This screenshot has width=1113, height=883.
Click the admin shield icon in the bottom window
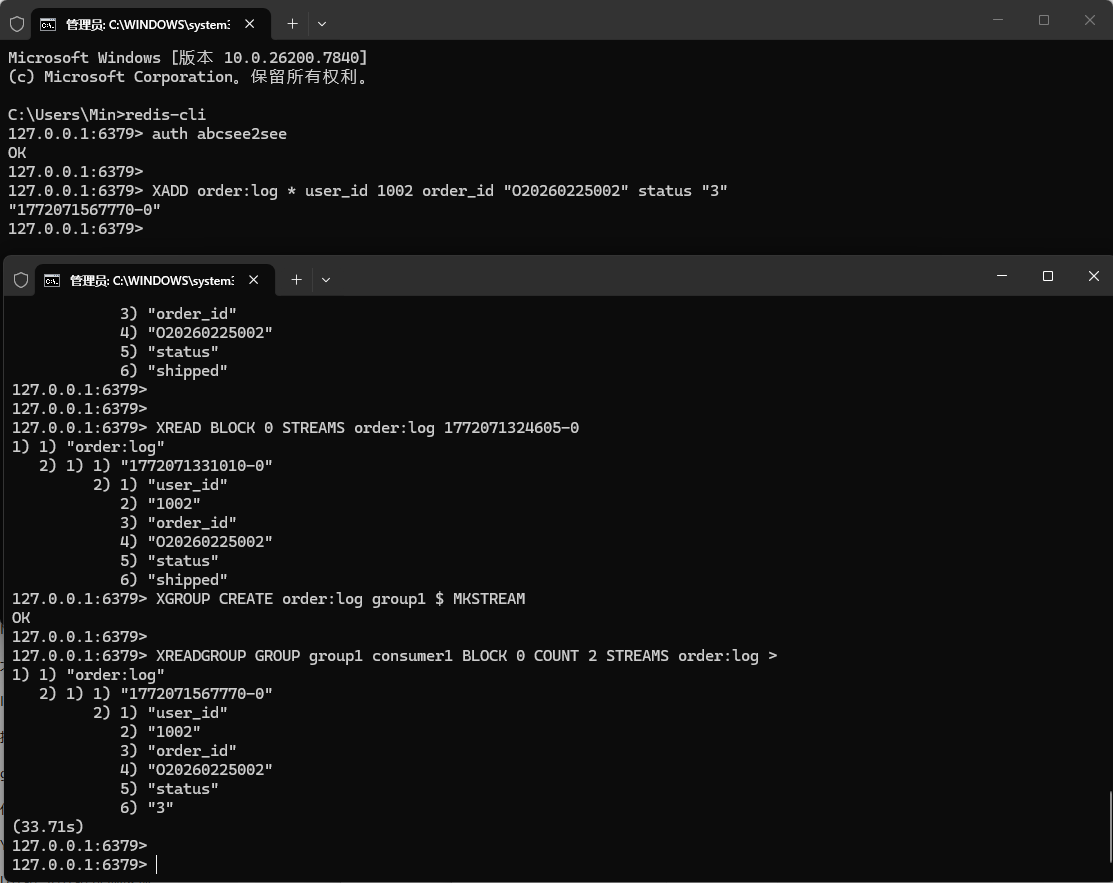pyautogui.click(x=20, y=279)
